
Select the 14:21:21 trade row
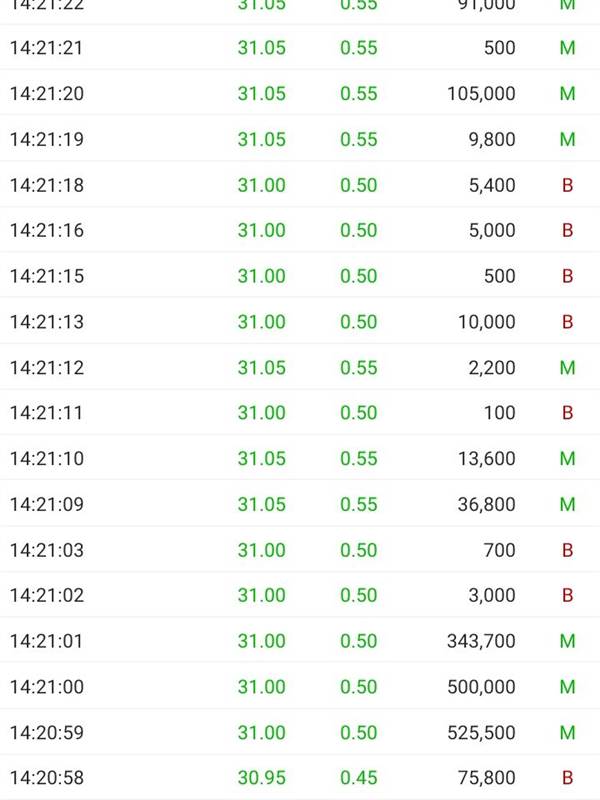pos(300,47)
